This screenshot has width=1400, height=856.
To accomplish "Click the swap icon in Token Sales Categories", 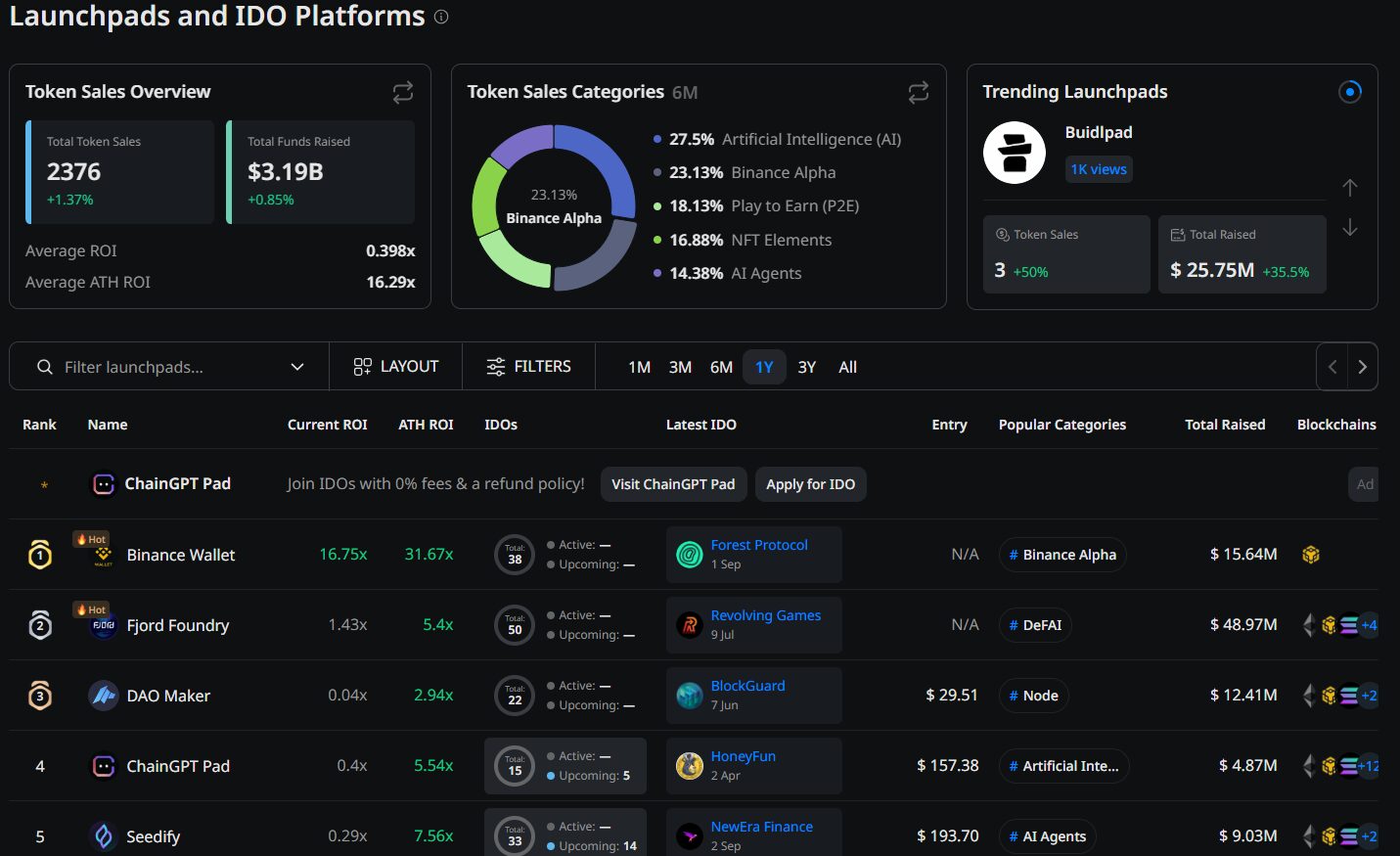I will (x=919, y=92).
